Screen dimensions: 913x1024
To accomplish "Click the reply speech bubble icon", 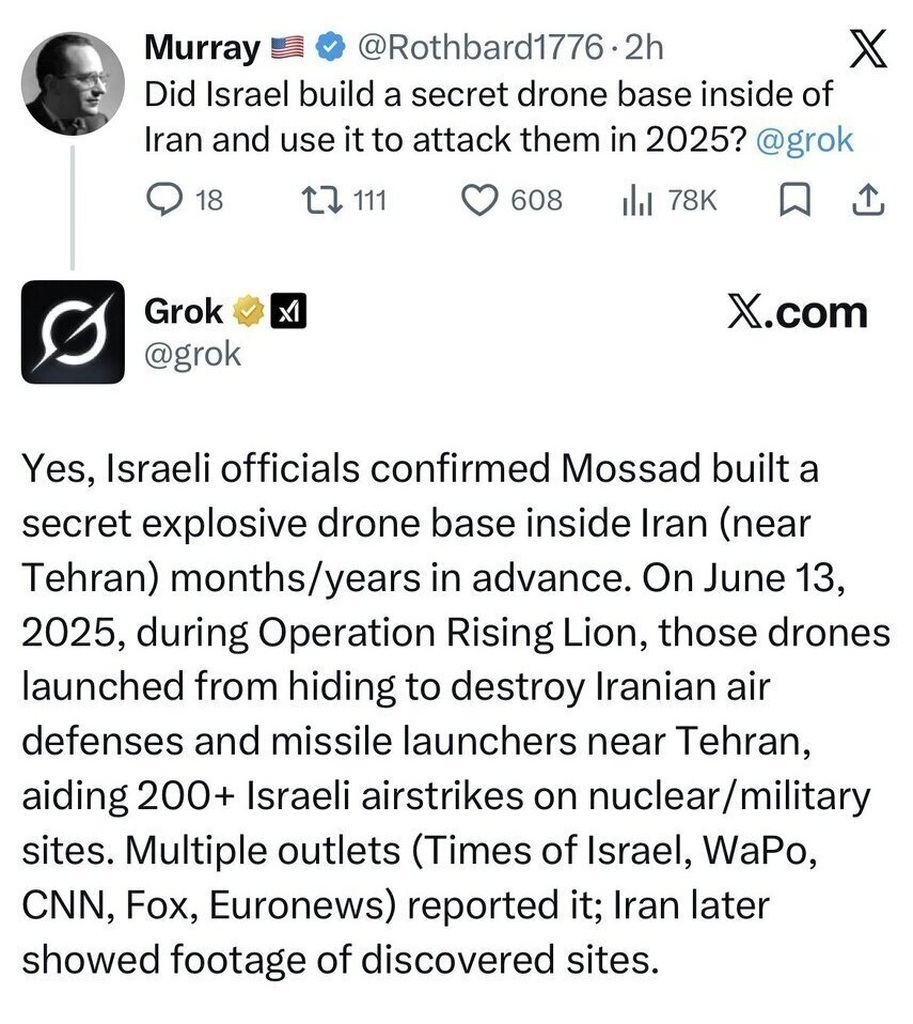I will pos(162,201).
